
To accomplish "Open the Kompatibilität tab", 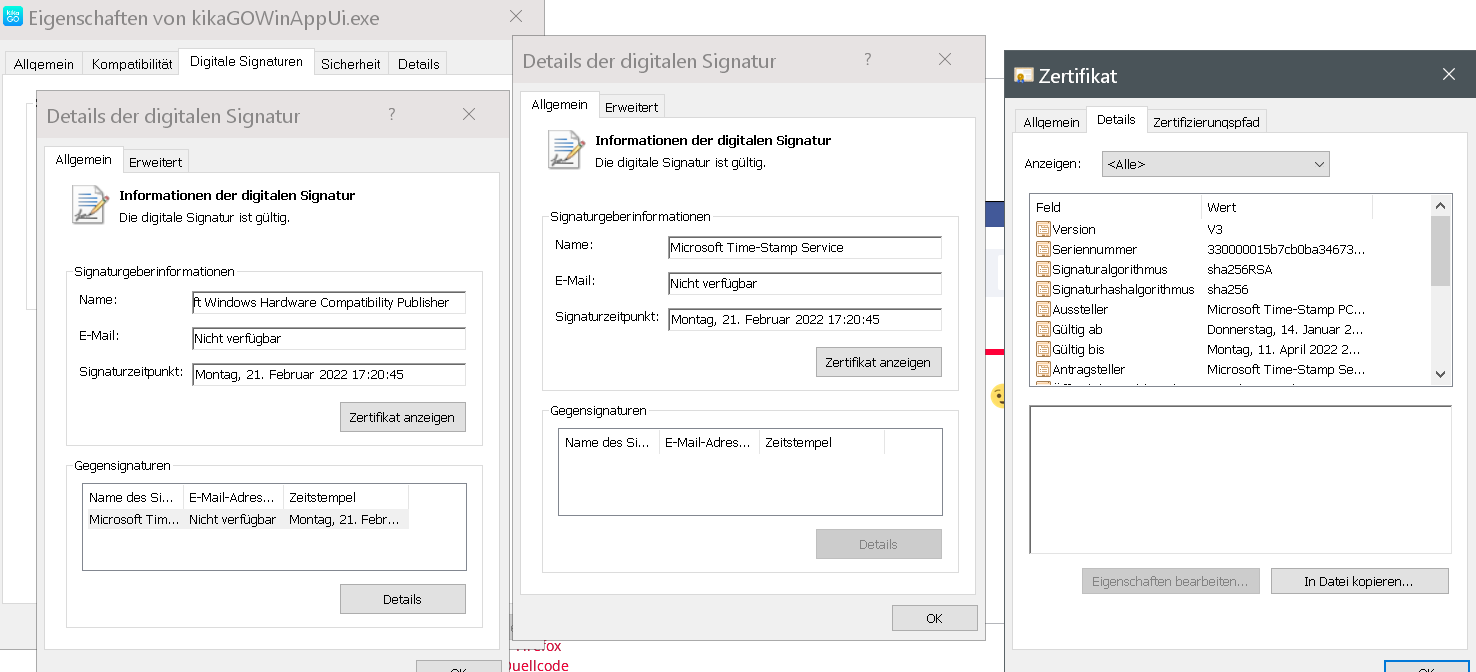I will click(132, 63).
